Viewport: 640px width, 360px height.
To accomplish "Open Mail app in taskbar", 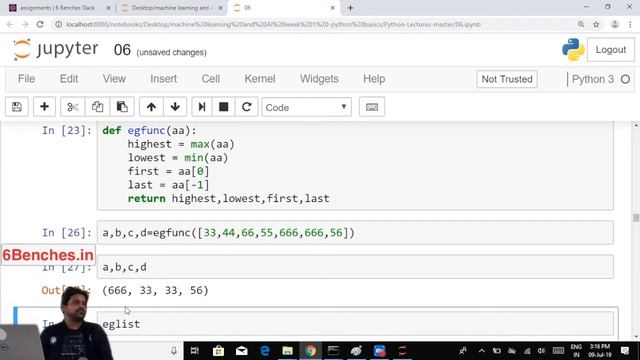I will (242, 351).
